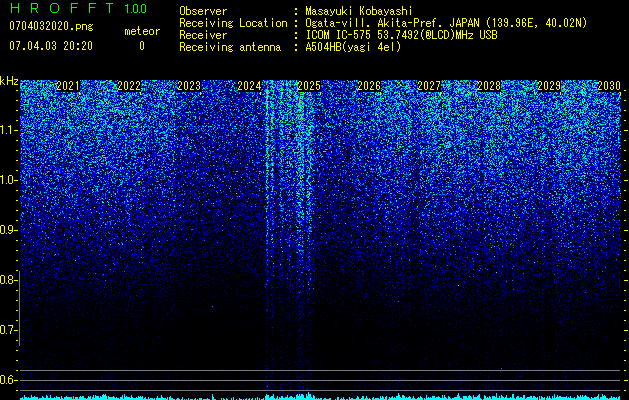Screen dimensions: 629x400
Task: Click the 2030 time marker label
Action: (609, 86)
